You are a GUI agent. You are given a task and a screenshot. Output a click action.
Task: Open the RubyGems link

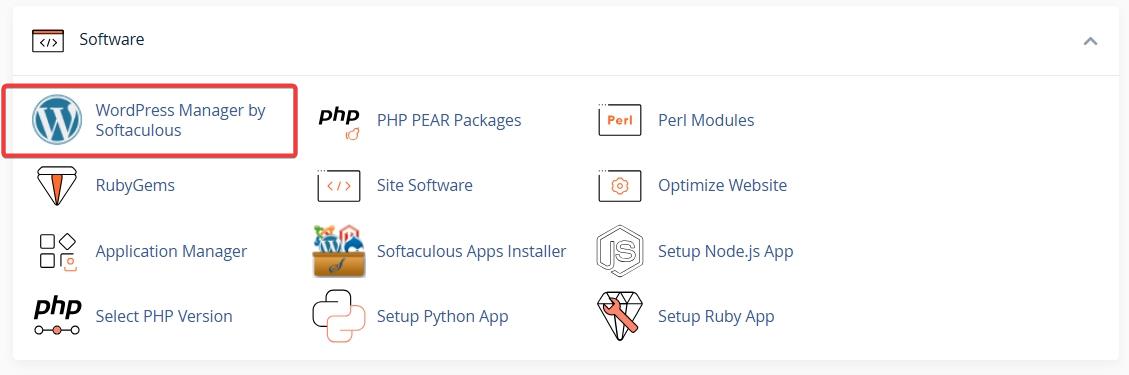(x=135, y=186)
